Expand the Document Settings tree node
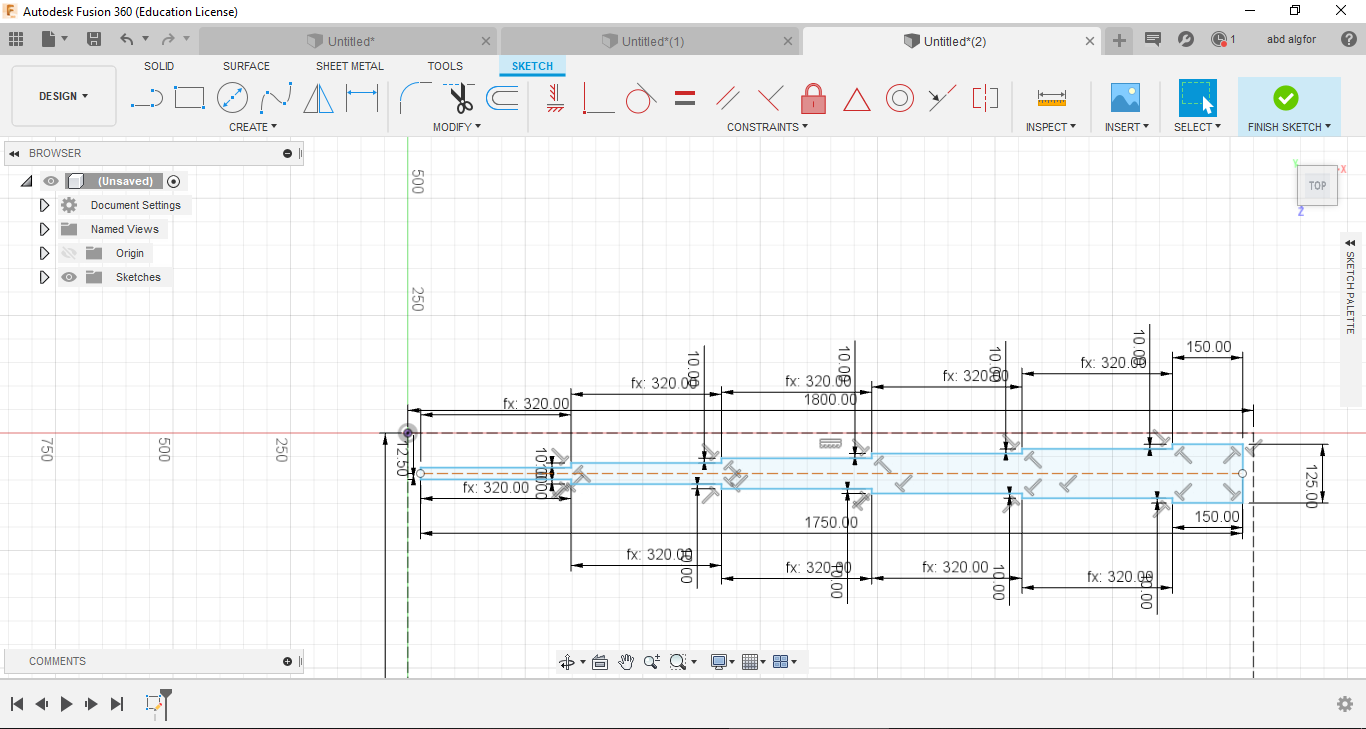Image resolution: width=1366 pixels, height=729 pixels. coord(44,205)
